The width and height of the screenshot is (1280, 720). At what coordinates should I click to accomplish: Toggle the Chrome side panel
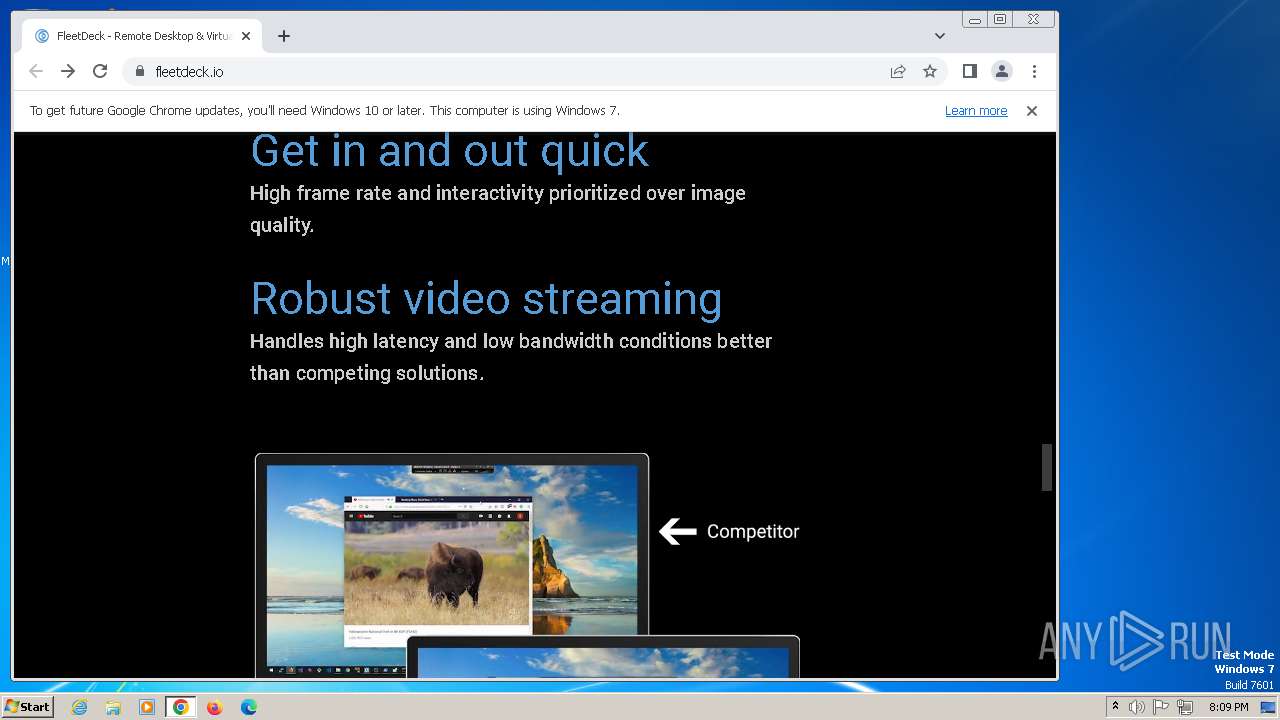(x=969, y=71)
